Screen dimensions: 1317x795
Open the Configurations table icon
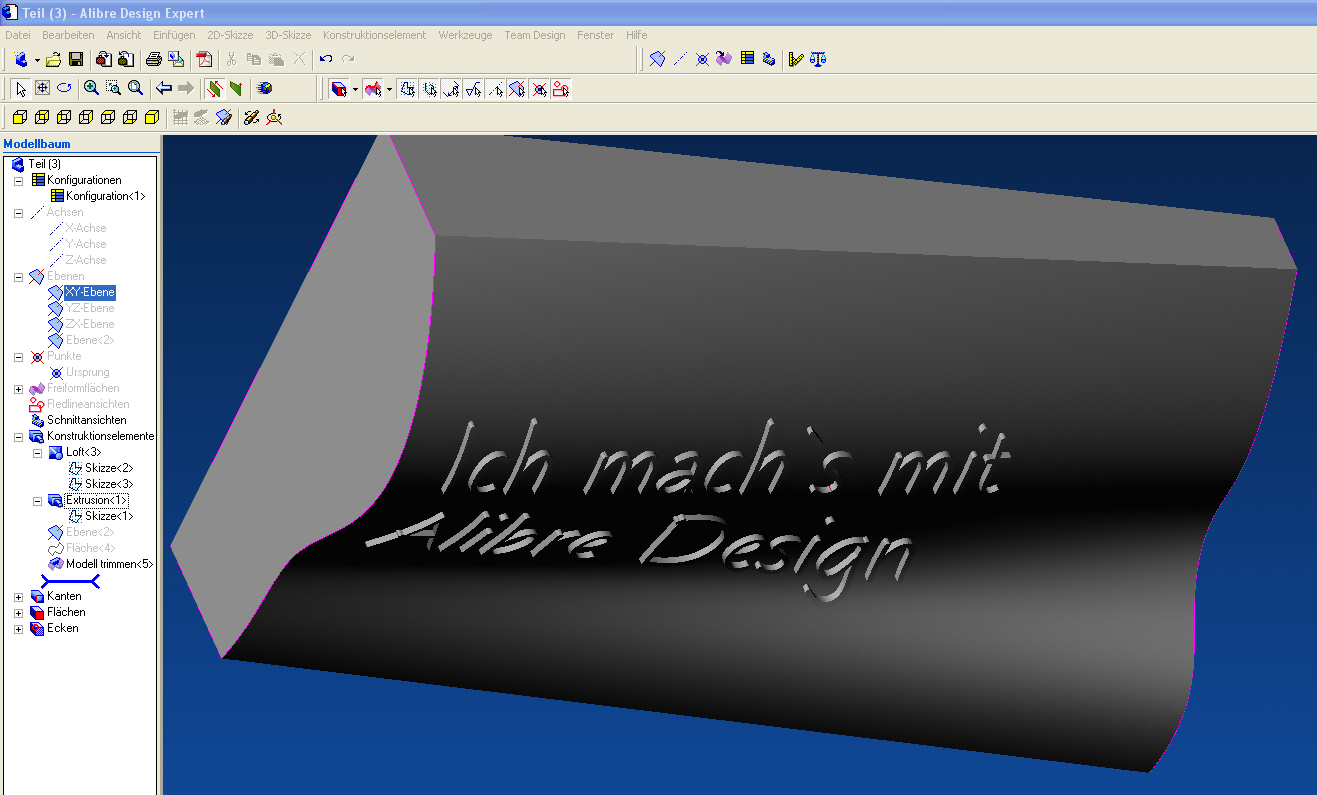747,59
